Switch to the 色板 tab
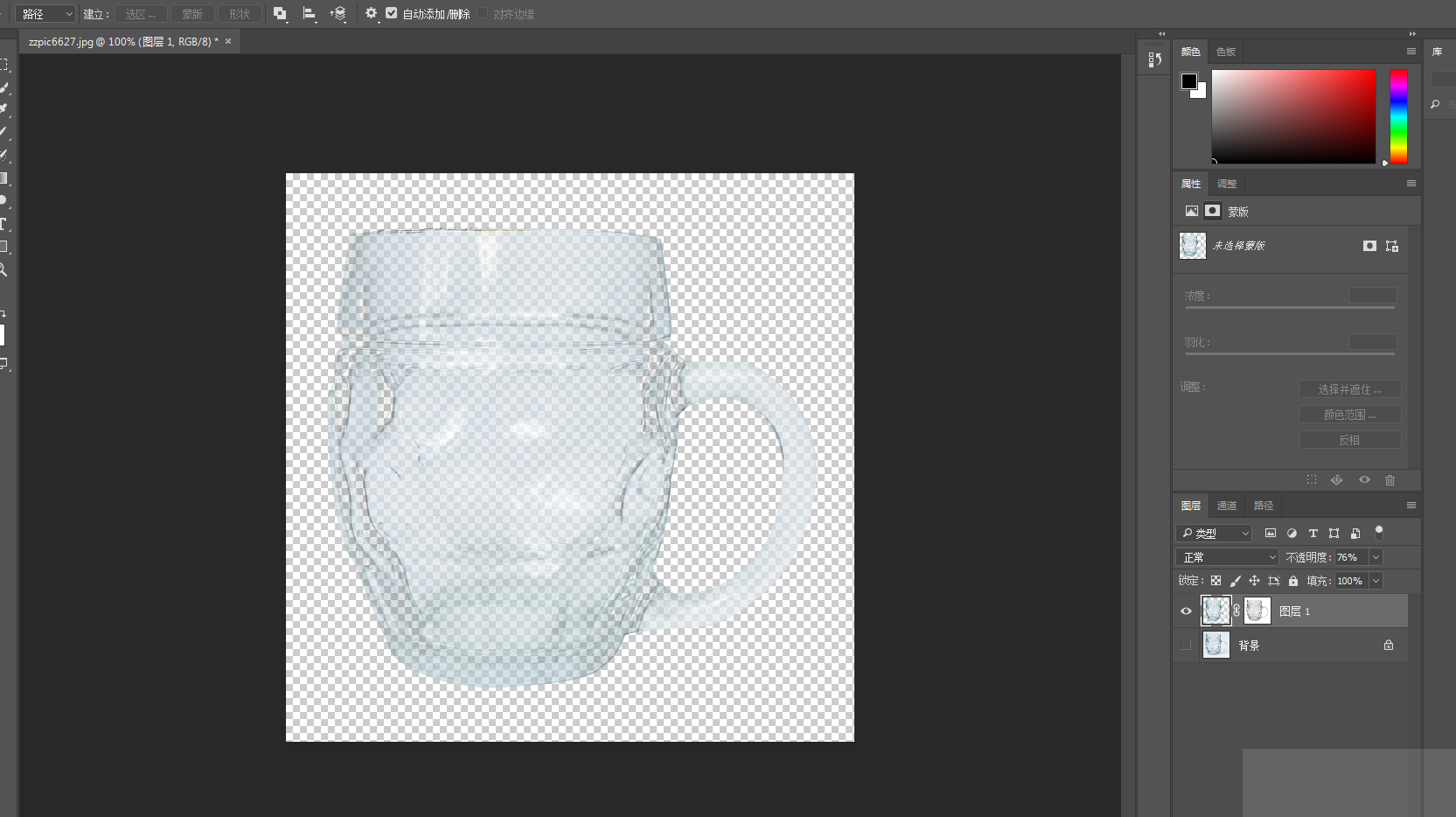Screen dimensions: 1456x817 (x=1226, y=52)
